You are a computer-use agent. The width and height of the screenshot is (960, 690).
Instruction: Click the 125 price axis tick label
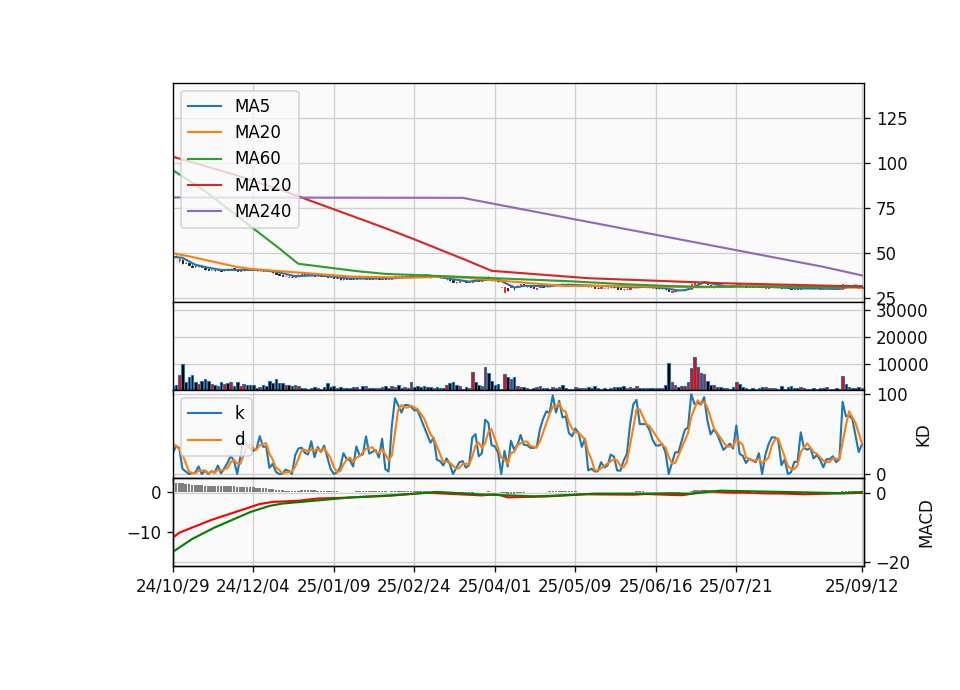click(x=892, y=119)
